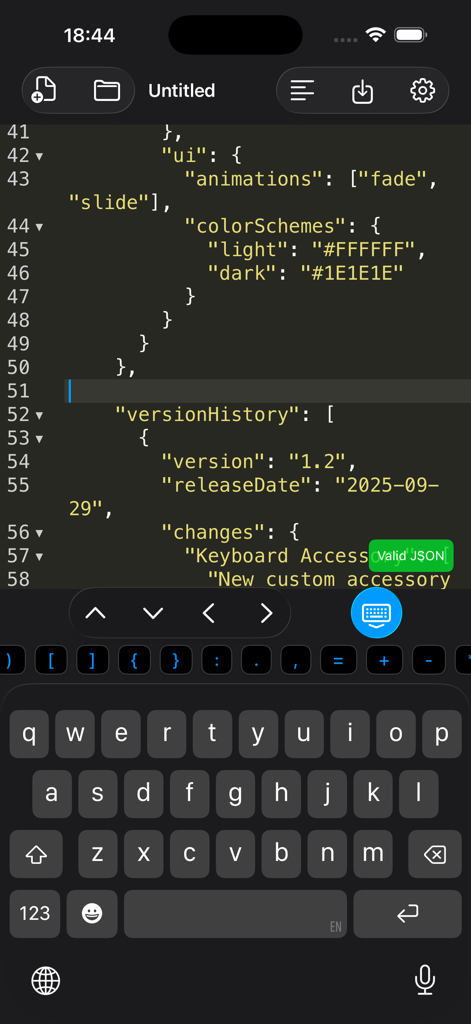Tap the space bar
The image size is (471, 1024).
pos(235,914)
